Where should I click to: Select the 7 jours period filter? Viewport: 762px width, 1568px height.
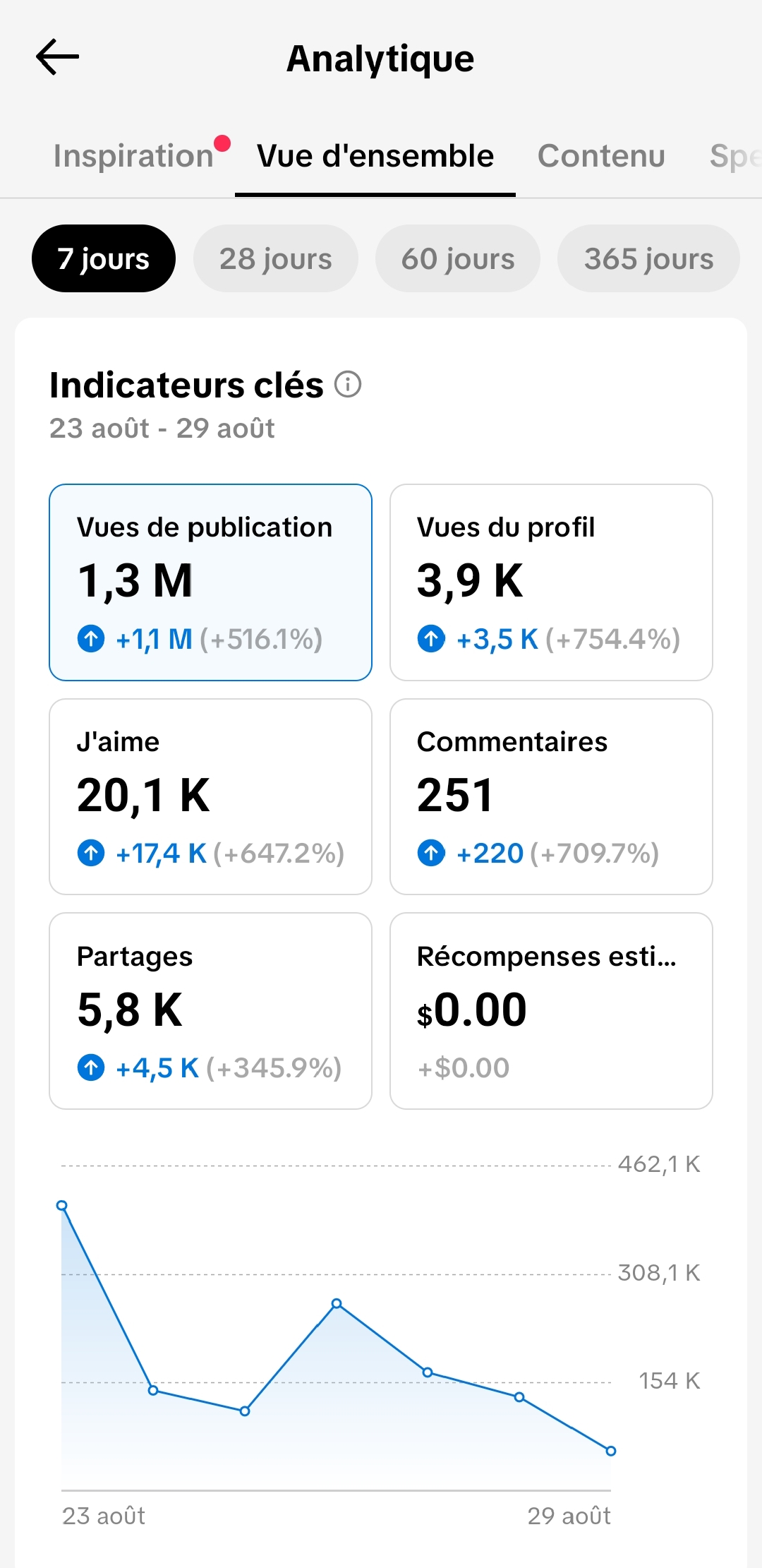(x=104, y=258)
